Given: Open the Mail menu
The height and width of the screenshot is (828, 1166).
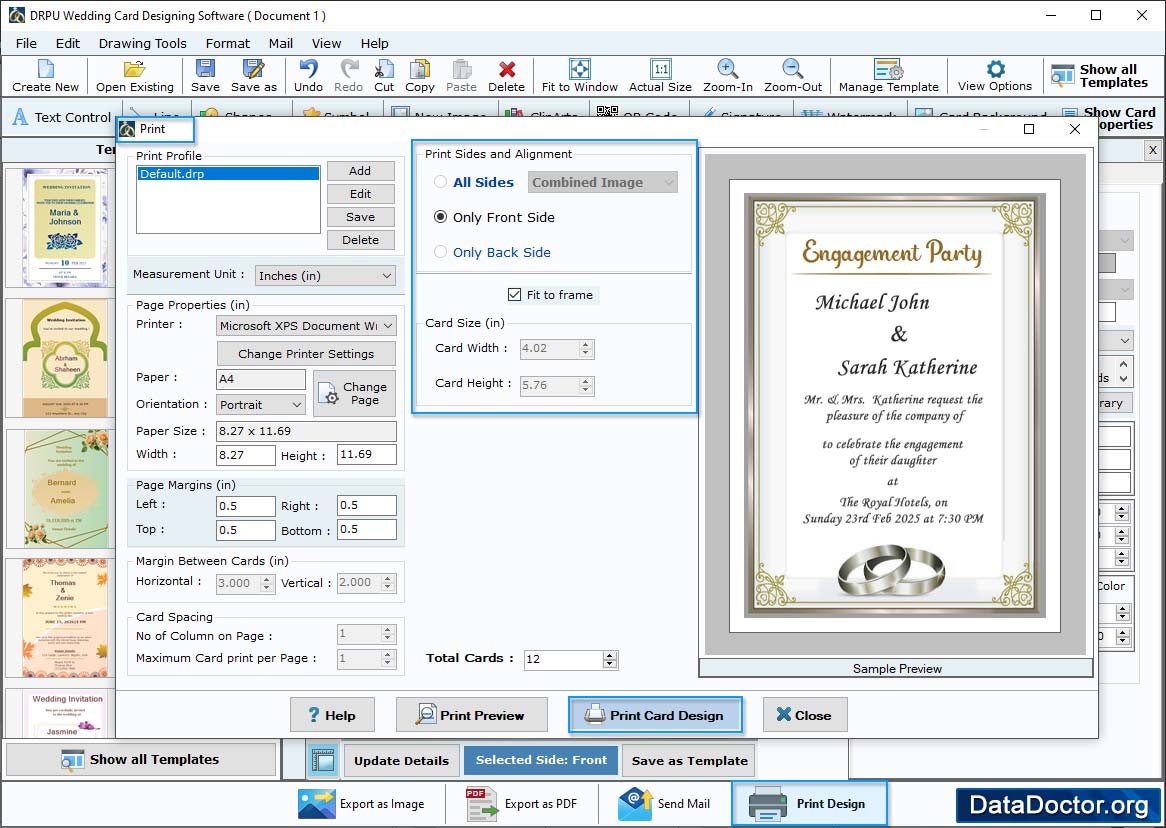Looking at the screenshot, I should [280, 43].
